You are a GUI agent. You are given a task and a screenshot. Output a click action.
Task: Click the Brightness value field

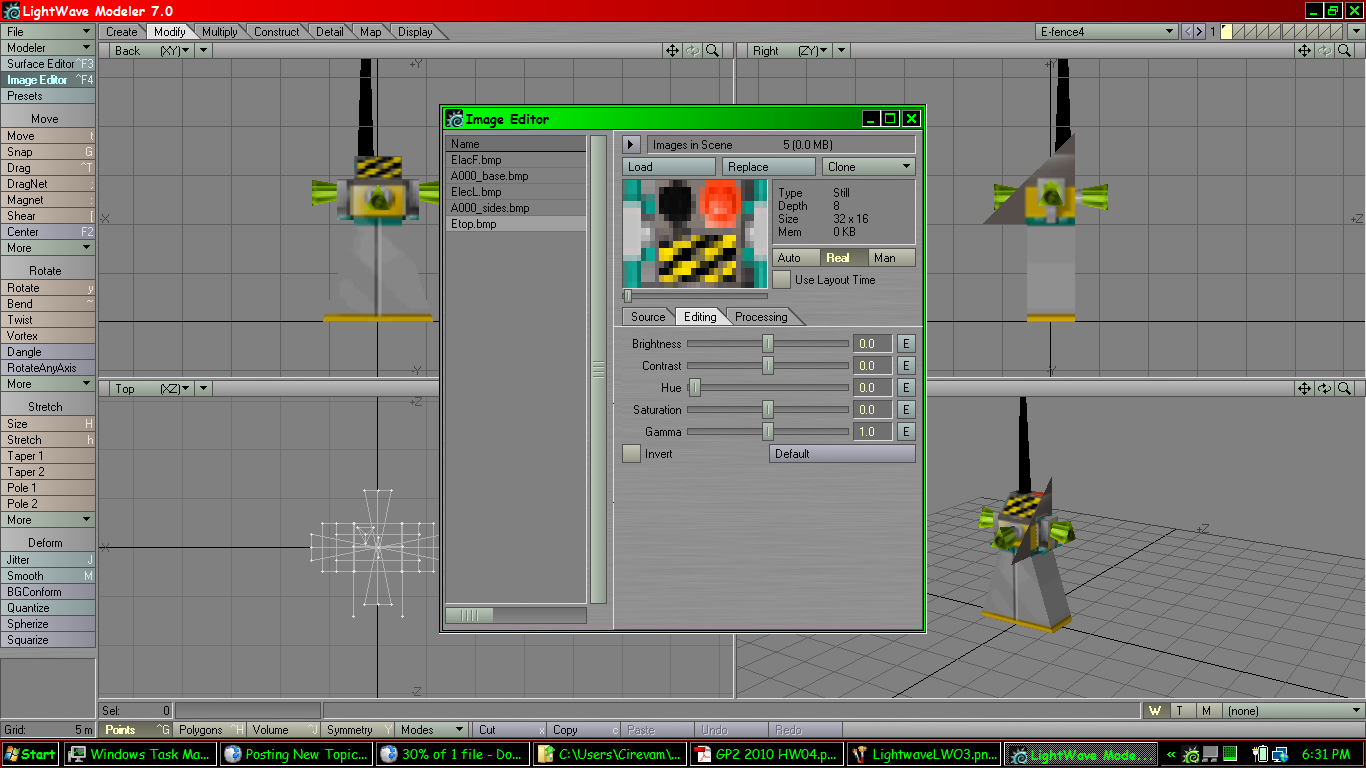click(872, 344)
